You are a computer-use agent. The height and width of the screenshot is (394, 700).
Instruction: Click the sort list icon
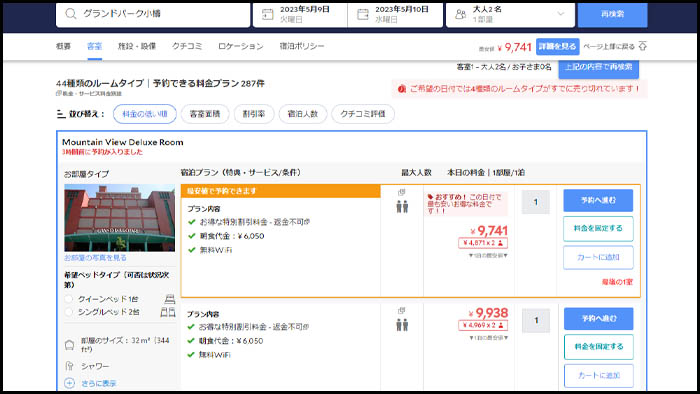(61, 114)
